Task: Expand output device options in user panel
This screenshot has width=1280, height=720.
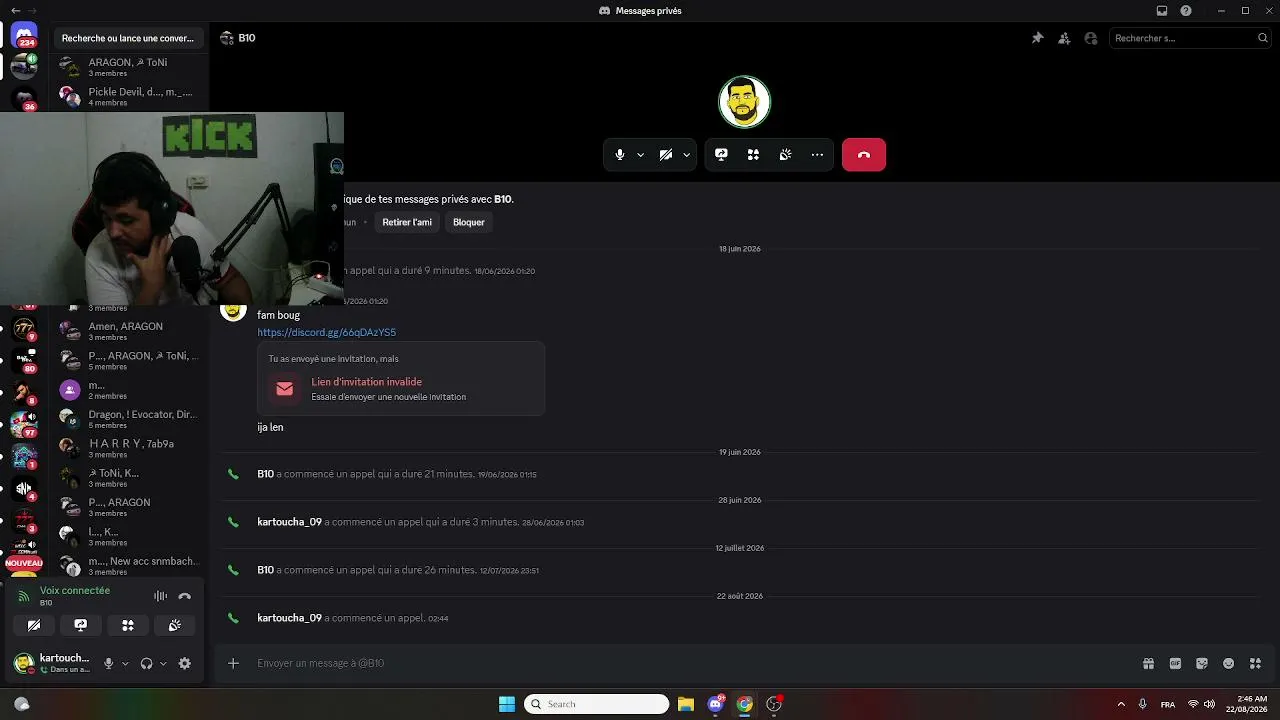Action: [x=163, y=663]
